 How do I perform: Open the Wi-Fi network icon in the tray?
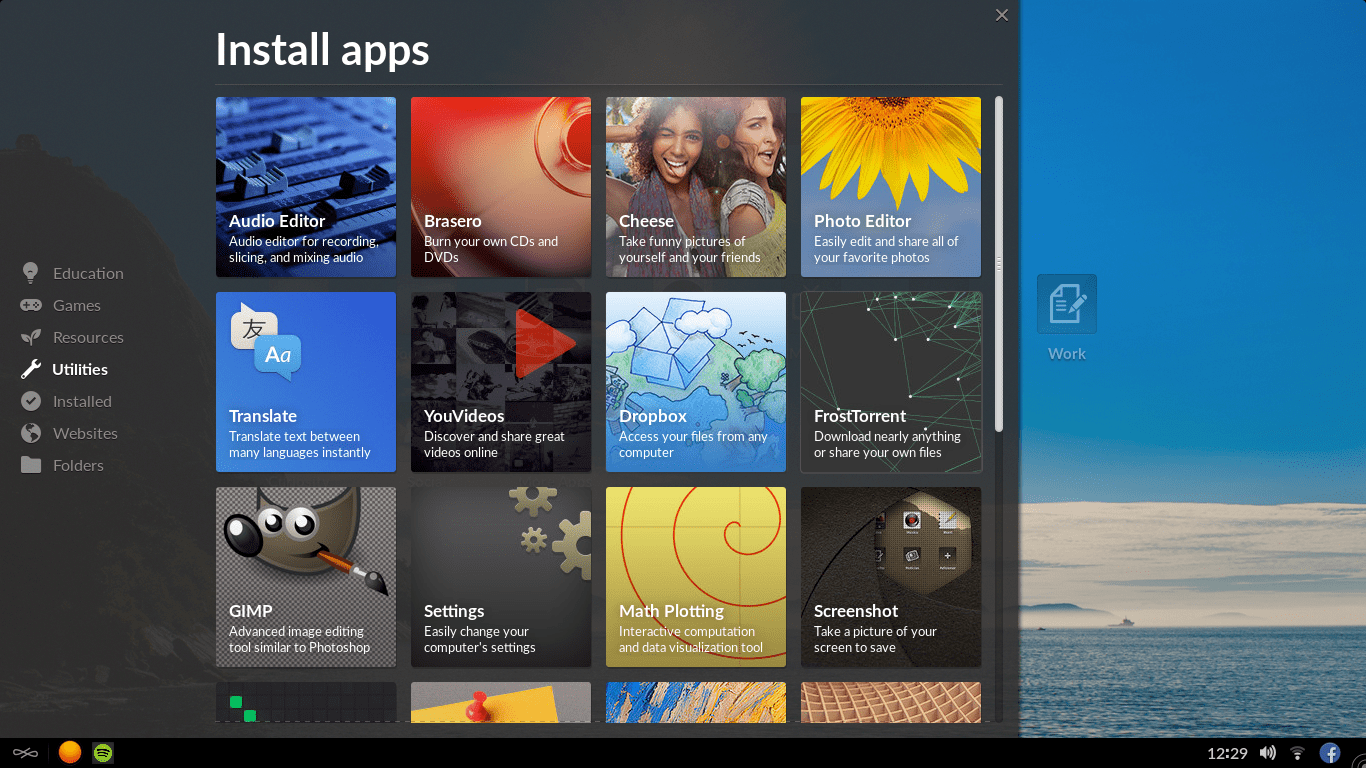coord(1298,753)
